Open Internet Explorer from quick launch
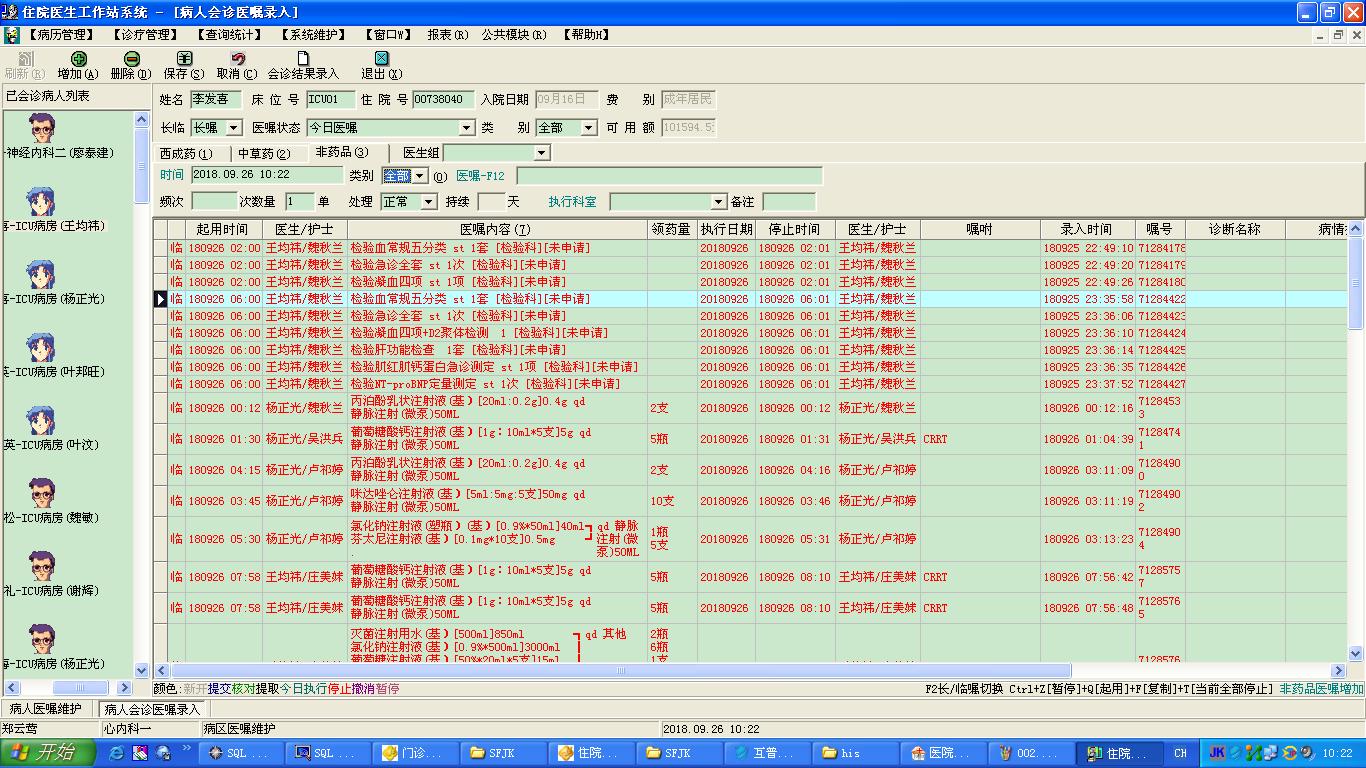The width and height of the screenshot is (1366, 768). 118,753
